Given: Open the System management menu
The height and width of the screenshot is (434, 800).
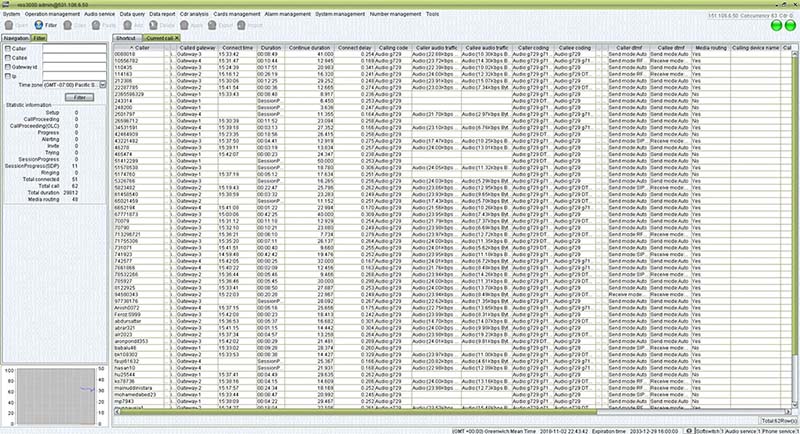Looking at the screenshot, I should [340, 14].
